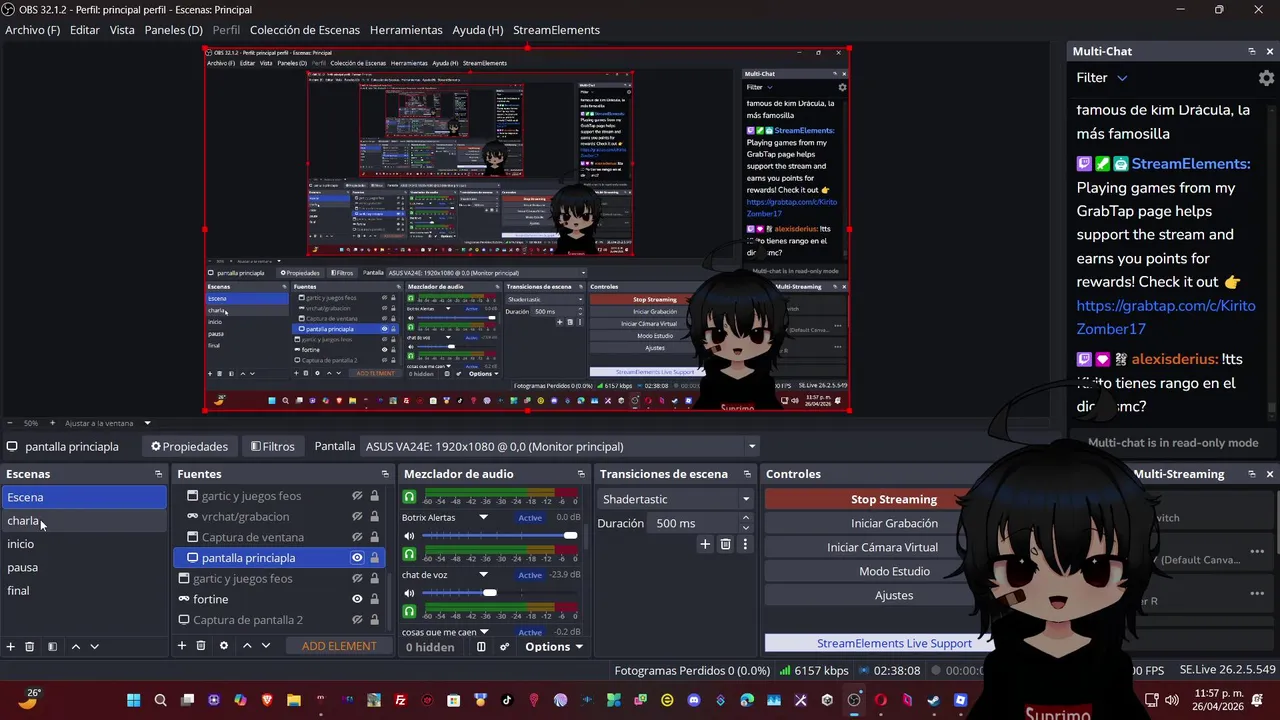This screenshot has height=720, width=1280.
Task: Open scene filters icon in Escenas toolbar
Action: [x=52, y=647]
